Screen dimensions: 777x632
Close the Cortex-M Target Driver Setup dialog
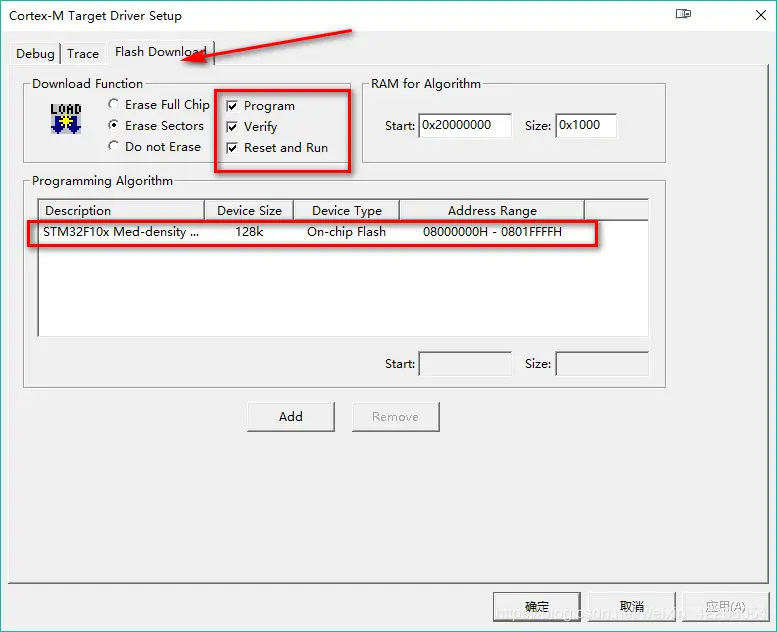pyautogui.click(x=761, y=15)
